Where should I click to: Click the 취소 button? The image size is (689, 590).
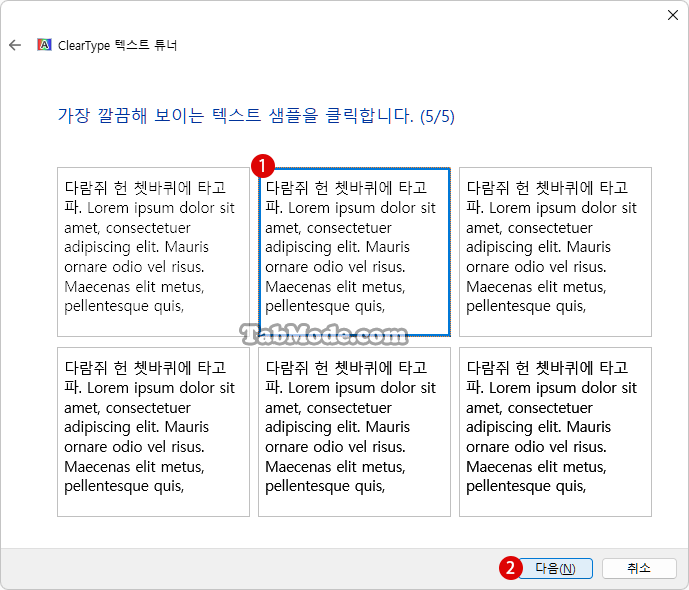pos(639,568)
